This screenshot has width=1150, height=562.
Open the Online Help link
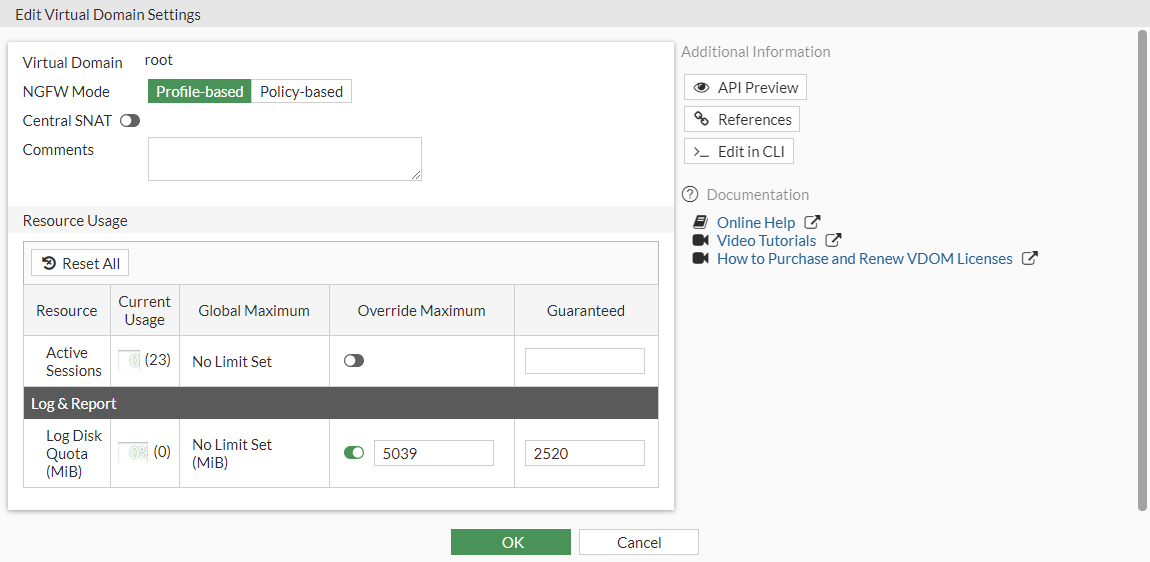tap(756, 223)
